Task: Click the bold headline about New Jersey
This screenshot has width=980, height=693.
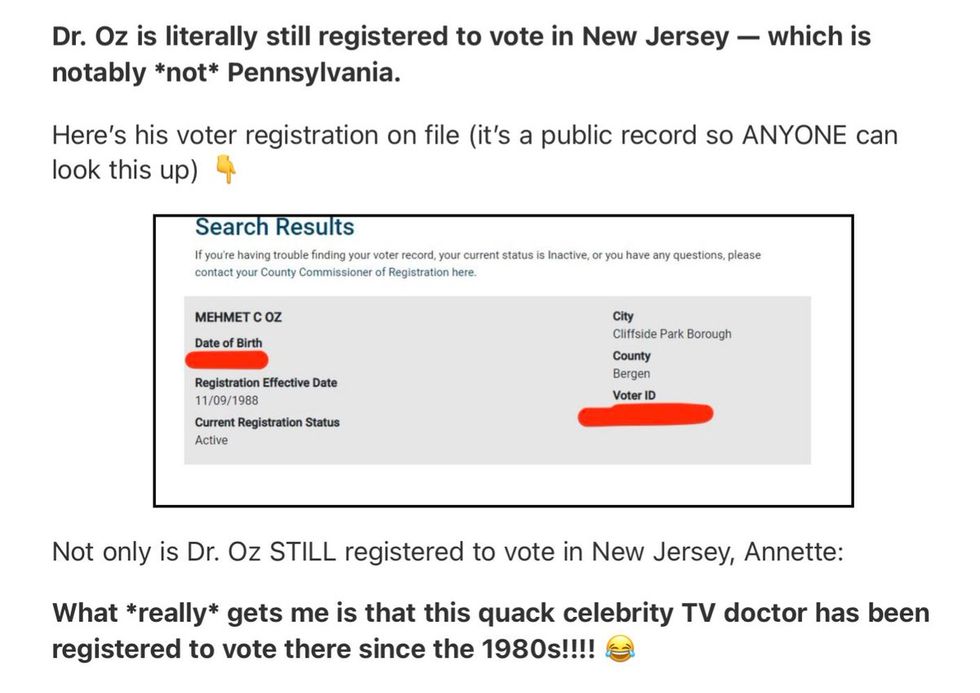Action: [x=461, y=54]
